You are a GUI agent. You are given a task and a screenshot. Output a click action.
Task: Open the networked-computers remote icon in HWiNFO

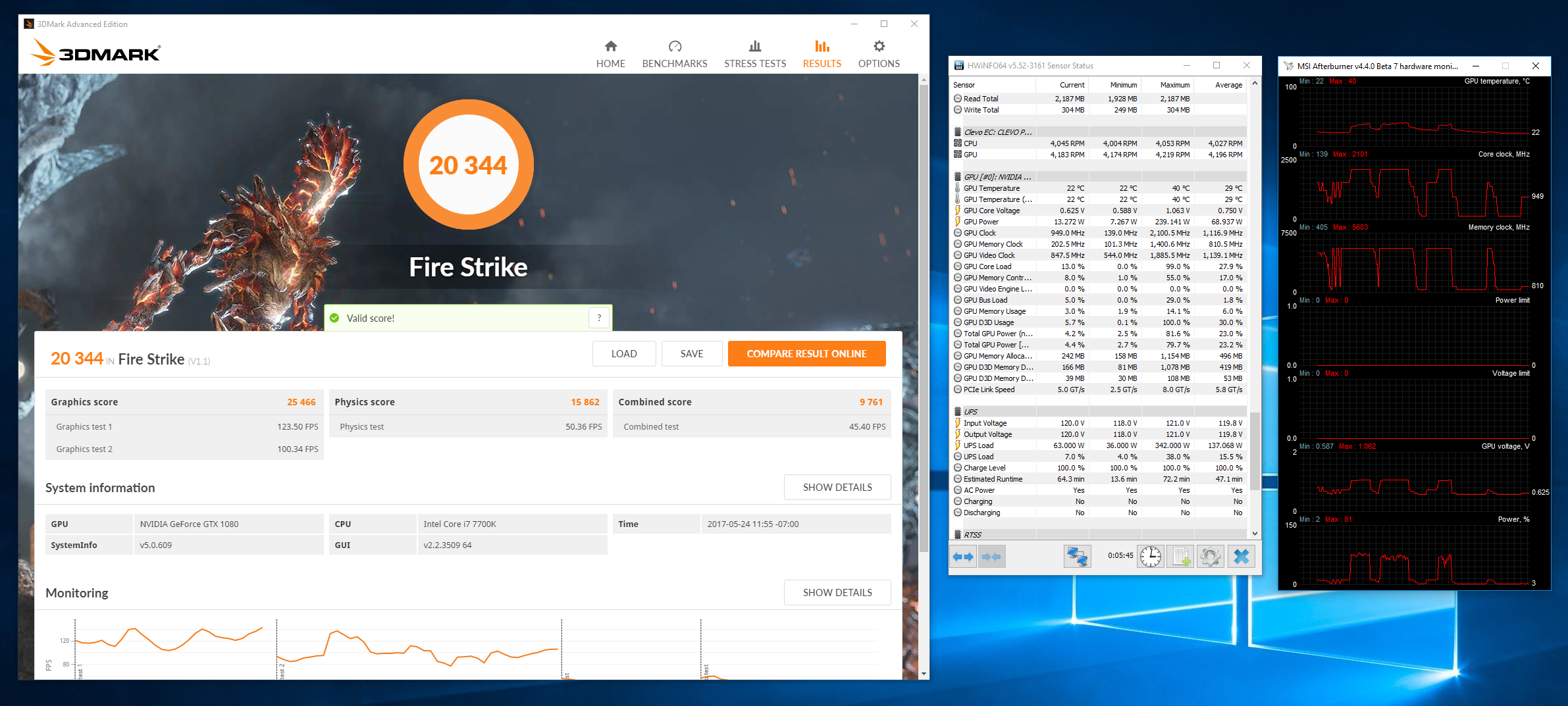pos(1077,557)
